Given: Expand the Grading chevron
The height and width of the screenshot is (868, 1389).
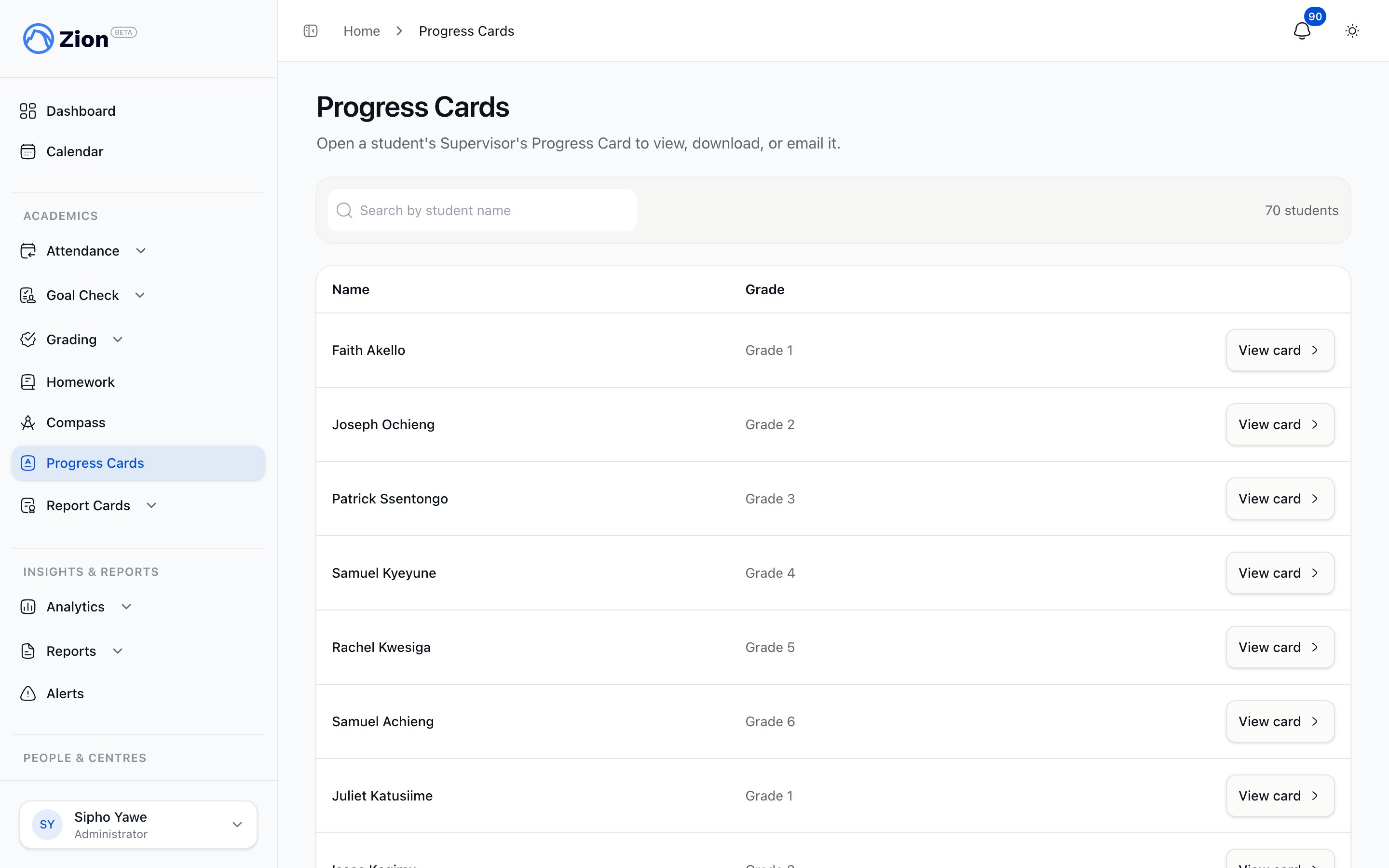Looking at the screenshot, I should click(118, 339).
